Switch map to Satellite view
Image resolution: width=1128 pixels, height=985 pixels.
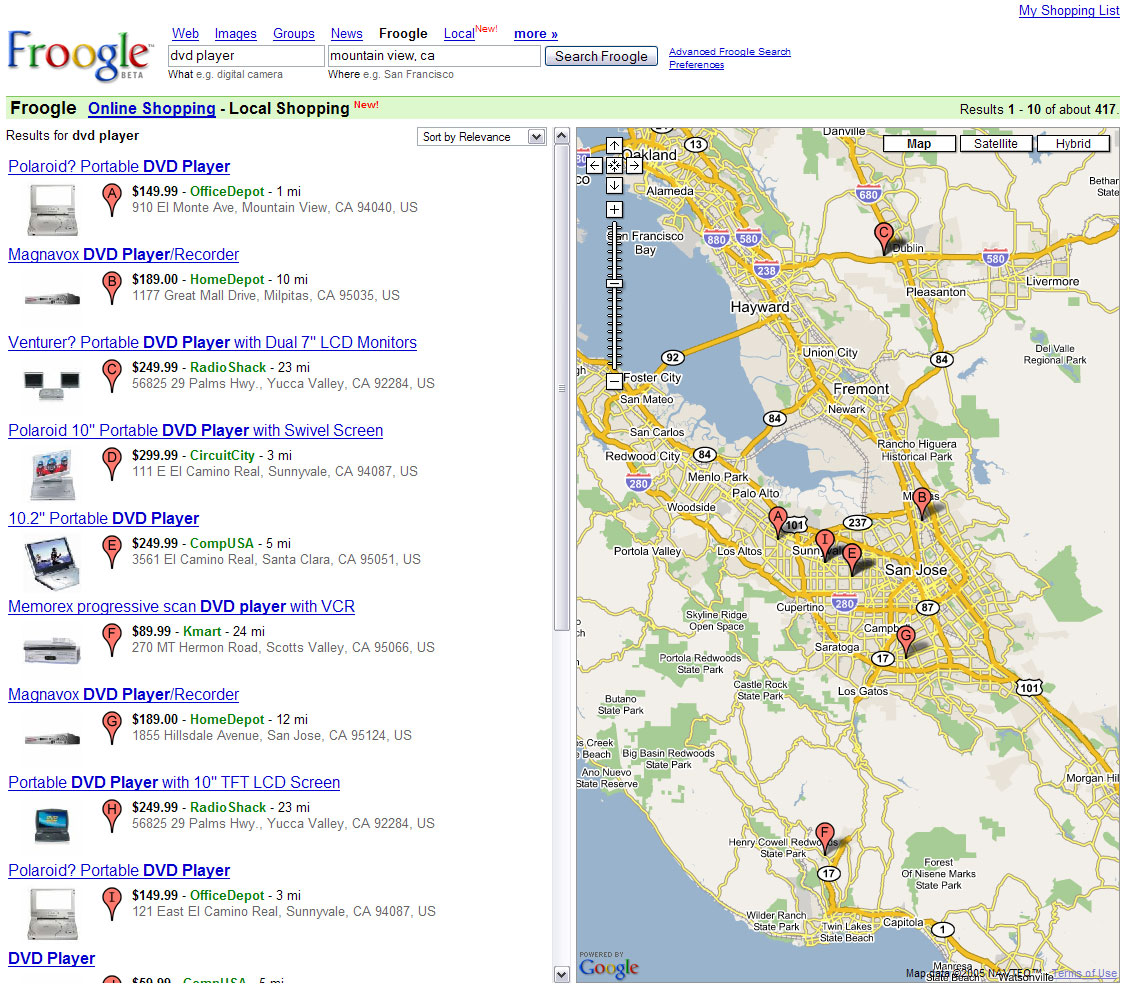click(x=995, y=144)
